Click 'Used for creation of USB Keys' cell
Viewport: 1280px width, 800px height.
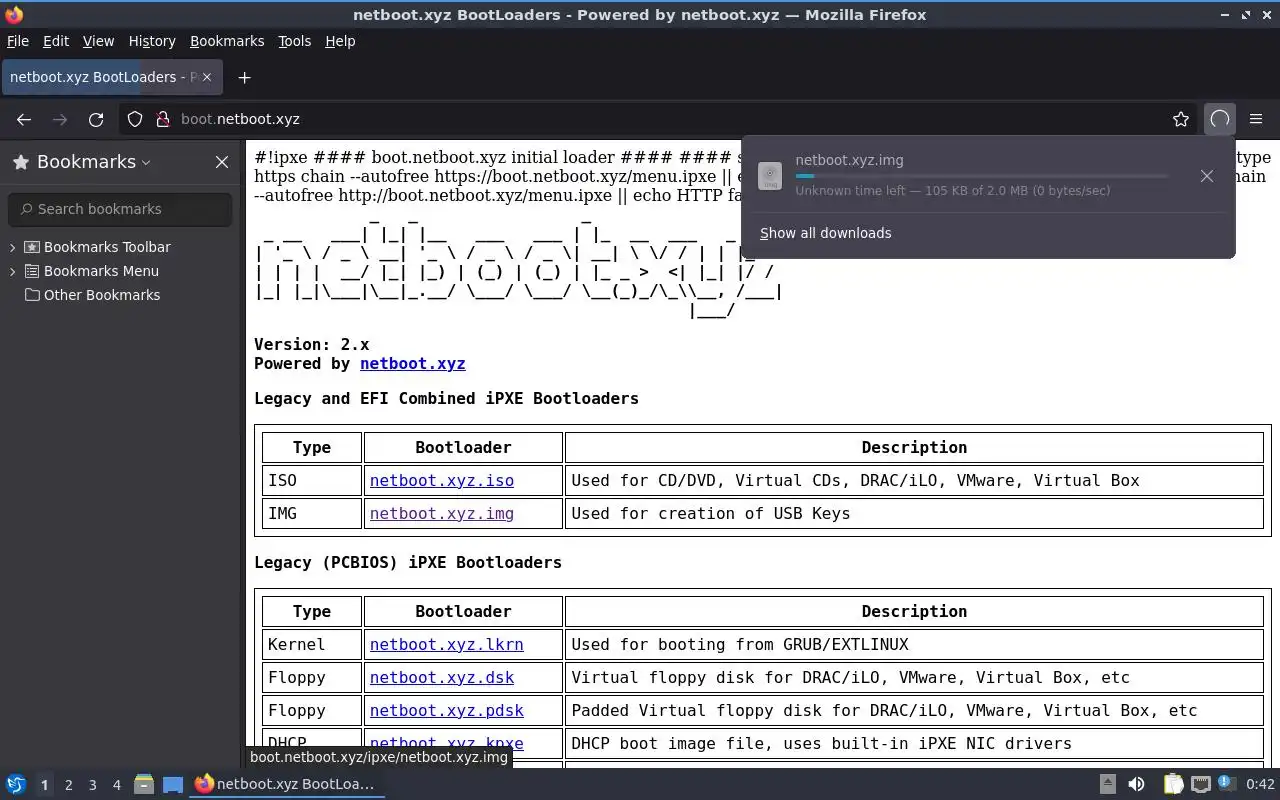coord(914,513)
